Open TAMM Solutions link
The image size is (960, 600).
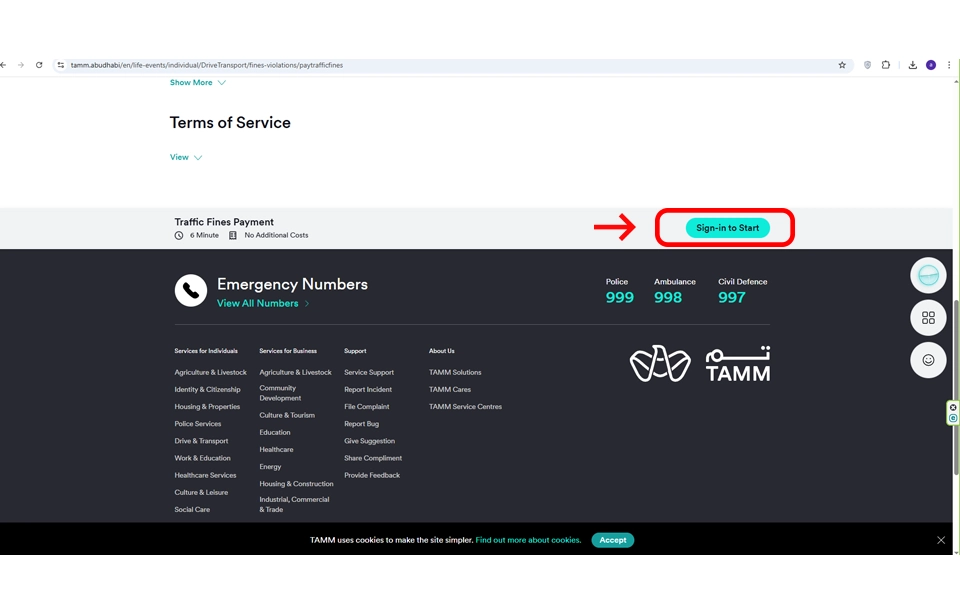point(455,372)
